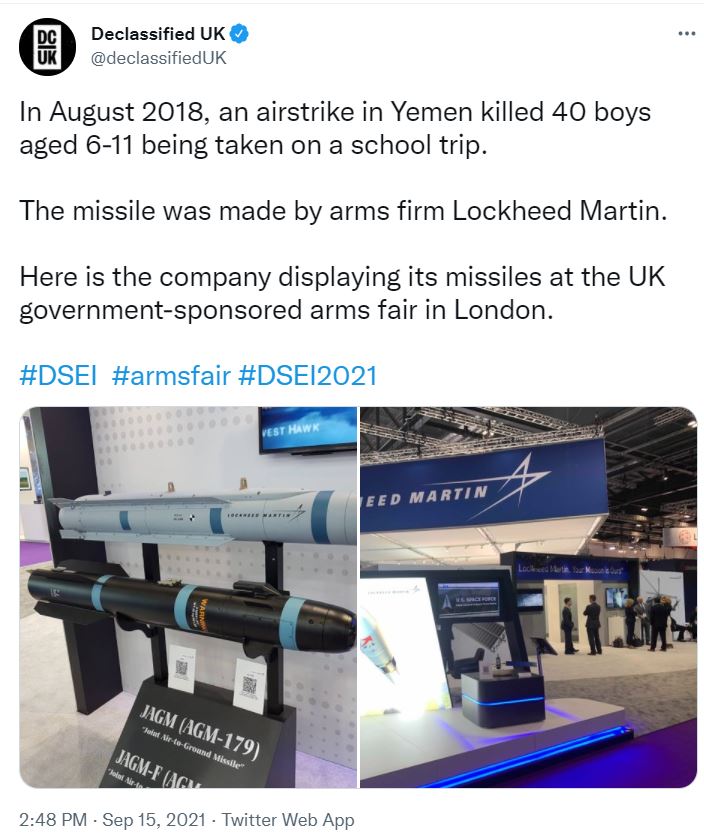Click the 2:48 PM Sep 15, 2021 timestamp

pyautogui.click(x=112, y=819)
